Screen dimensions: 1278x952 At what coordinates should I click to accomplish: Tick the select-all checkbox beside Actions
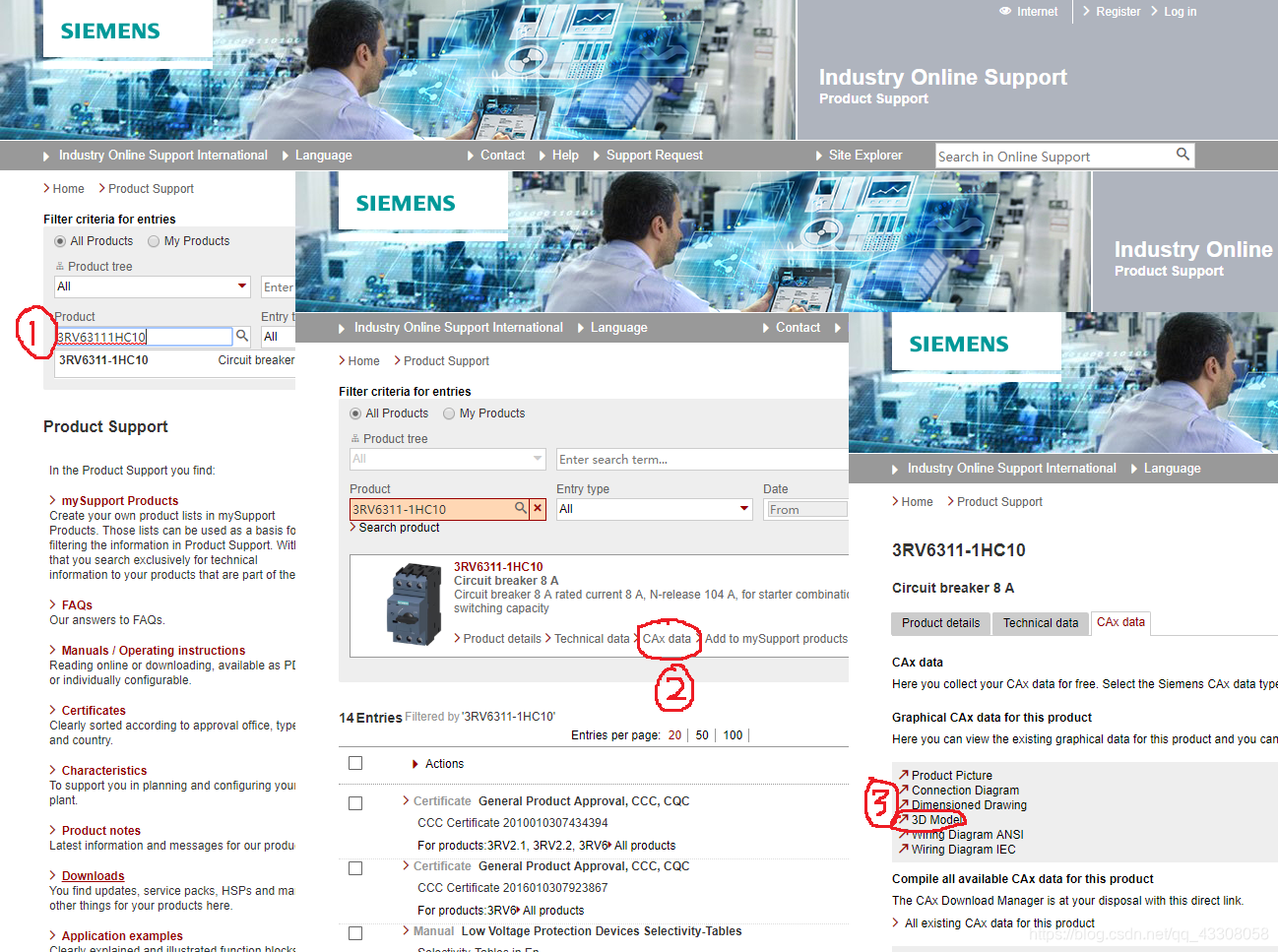(x=355, y=764)
